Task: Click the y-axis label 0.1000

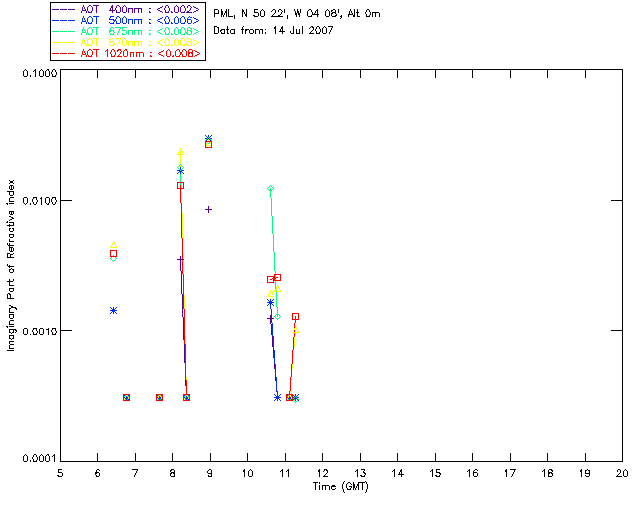Action: tap(39, 73)
